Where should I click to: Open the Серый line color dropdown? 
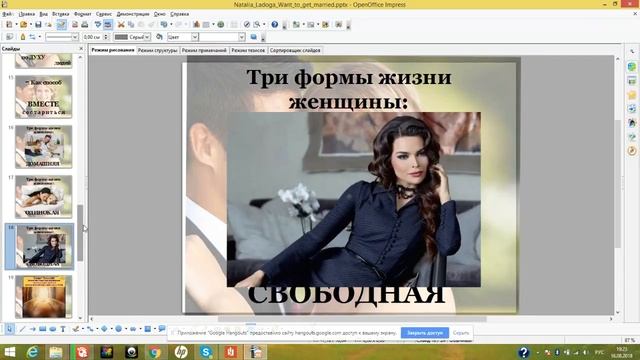[147, 37]
